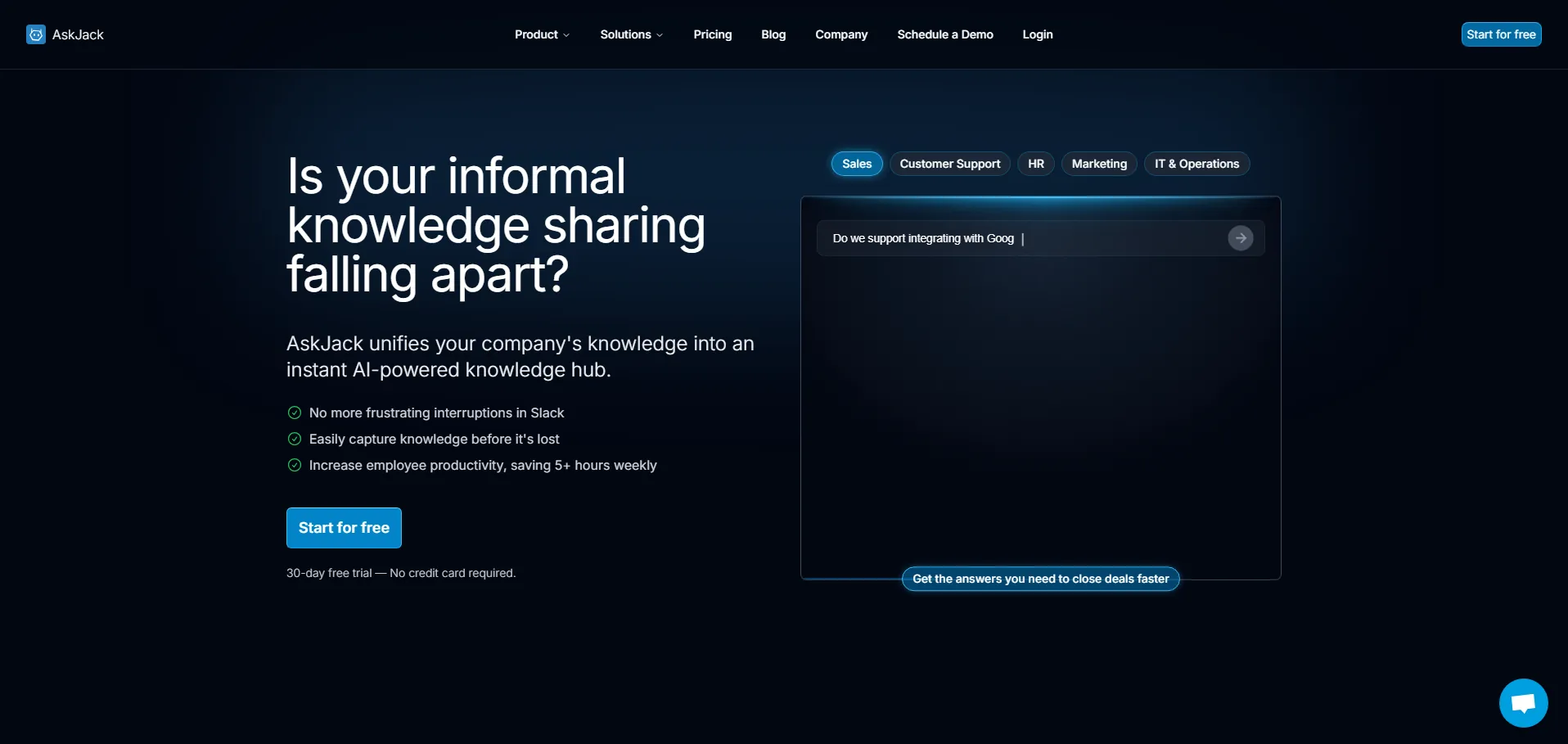Click Start for free in header
1568x744 pixels.
click(1500, 34)
